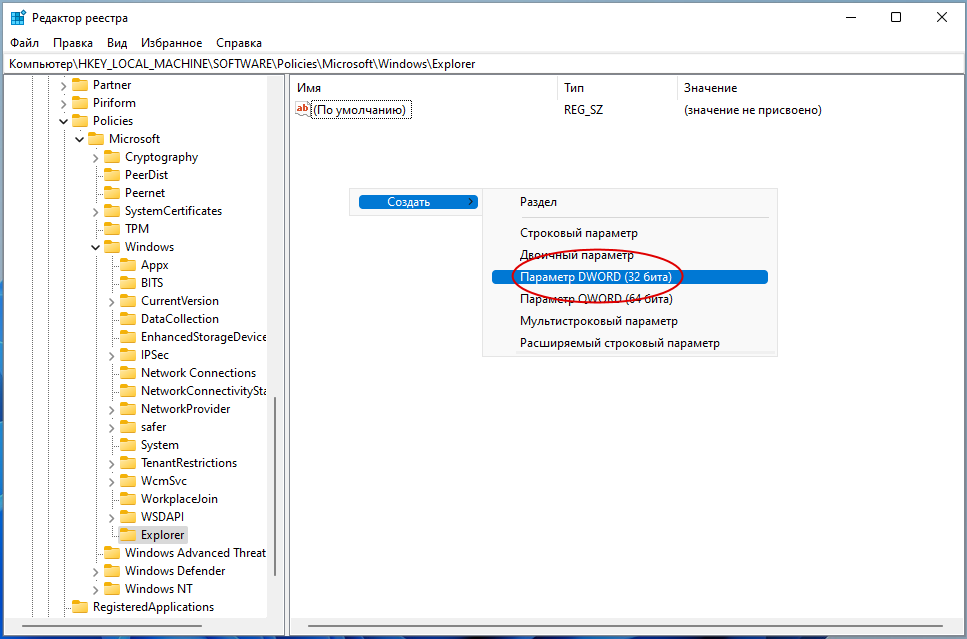The height and width of the screenshot is (639, 967).
Task: Collapse the Microsoft key
Action: pyautogui.click(x=80, y=139)
